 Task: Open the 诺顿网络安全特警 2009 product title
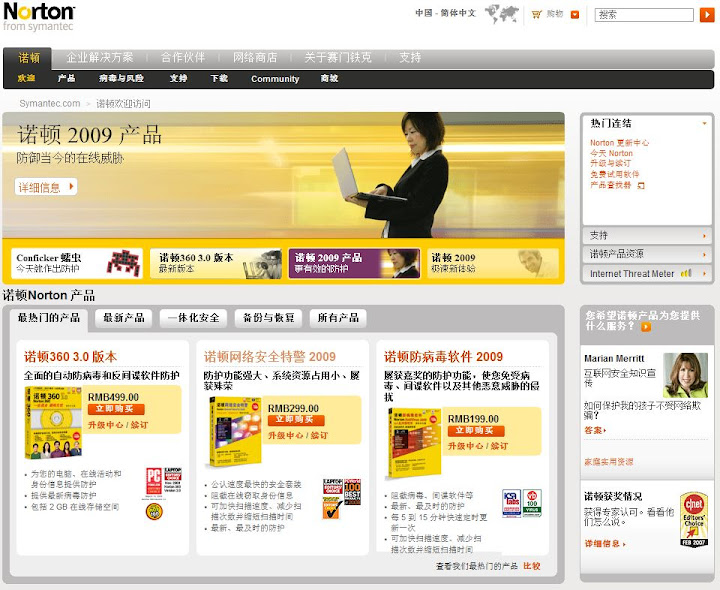[270, 357]
